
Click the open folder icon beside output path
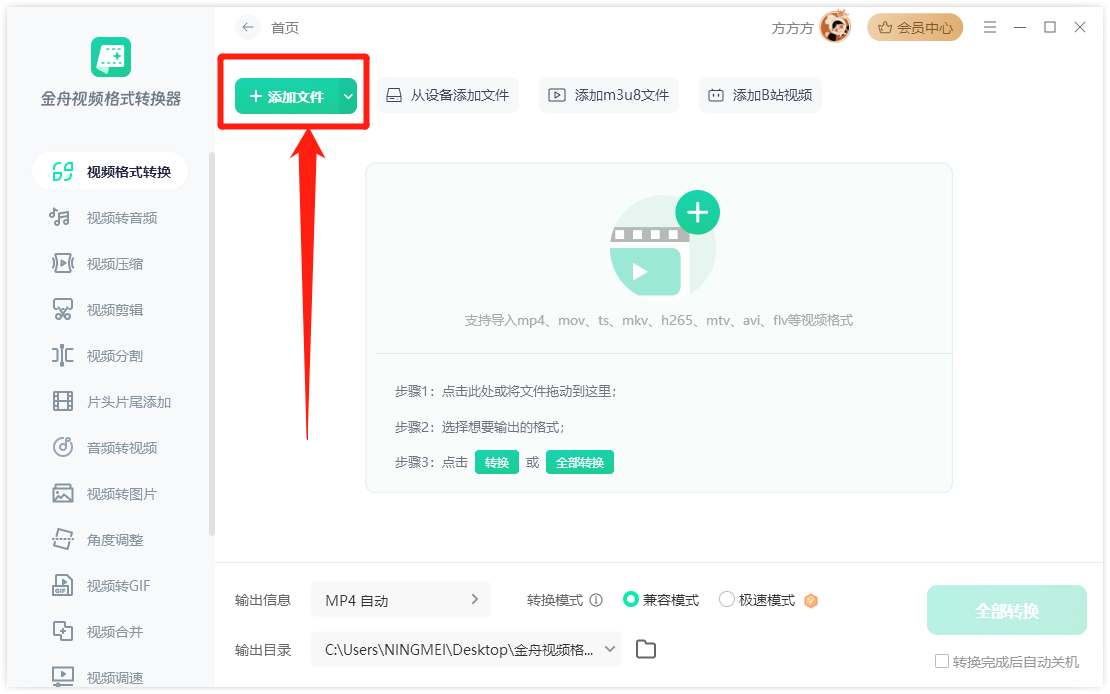point(646,649)
